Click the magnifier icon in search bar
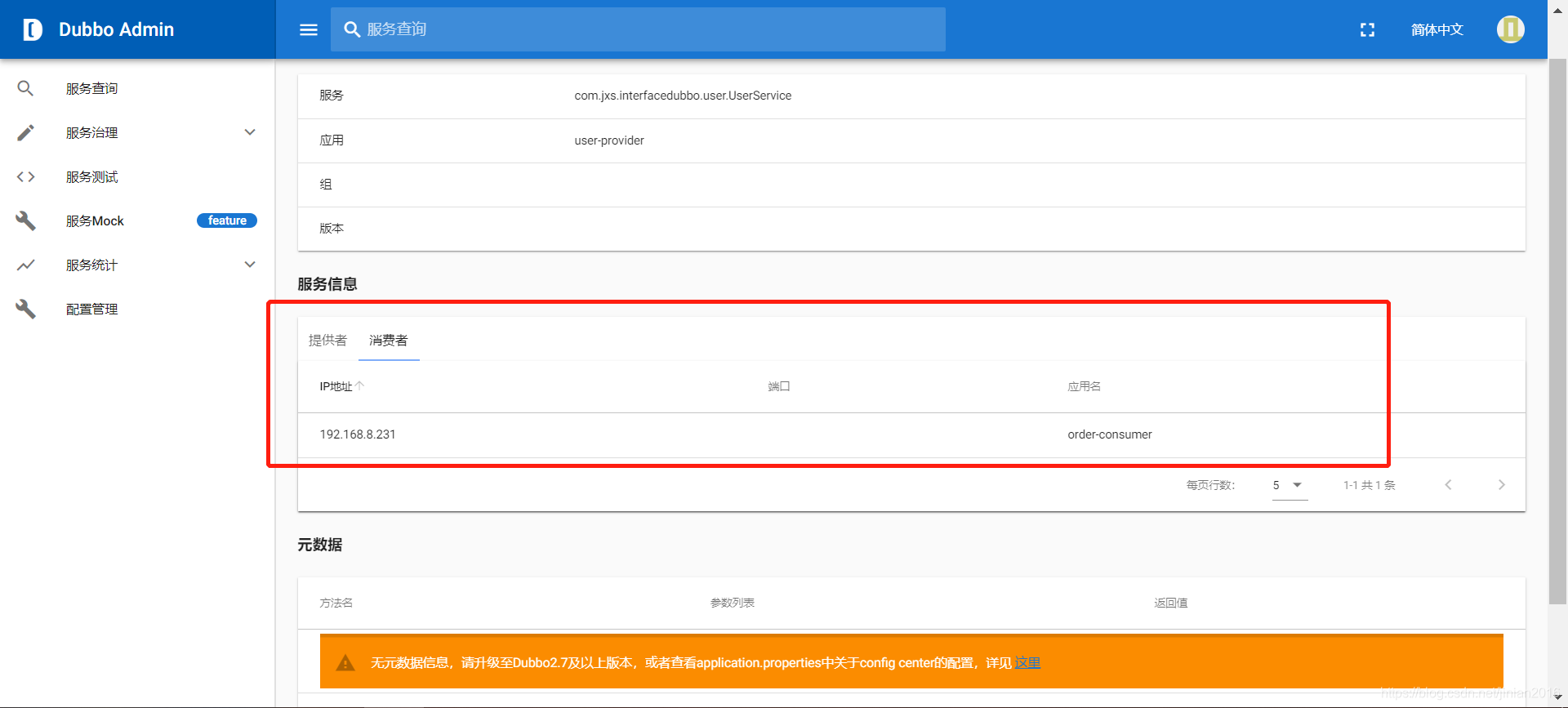1568x708 pixels. (352, 29)
